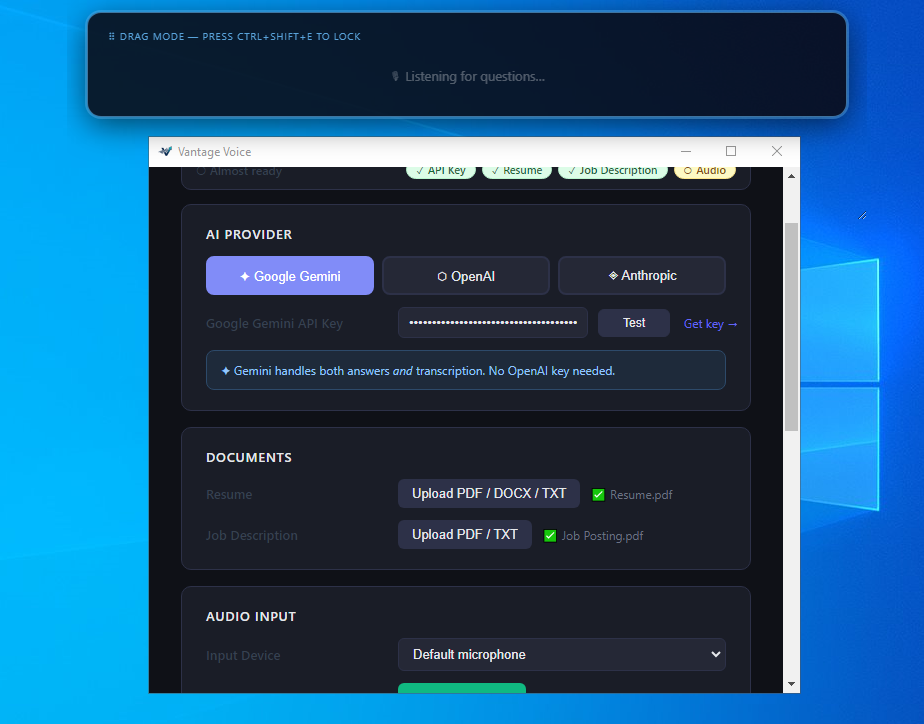The height and width of the screenshot is (724, 924).
Task: Minimize the Vantage Voice window
Action: point(686,151)
